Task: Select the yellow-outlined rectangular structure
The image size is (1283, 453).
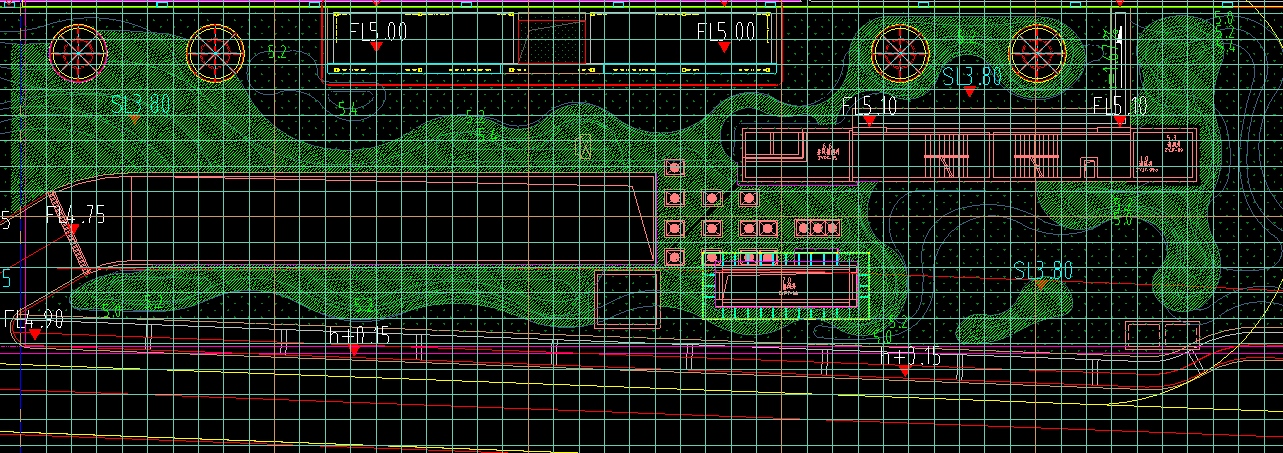Action: coord(785,285)
